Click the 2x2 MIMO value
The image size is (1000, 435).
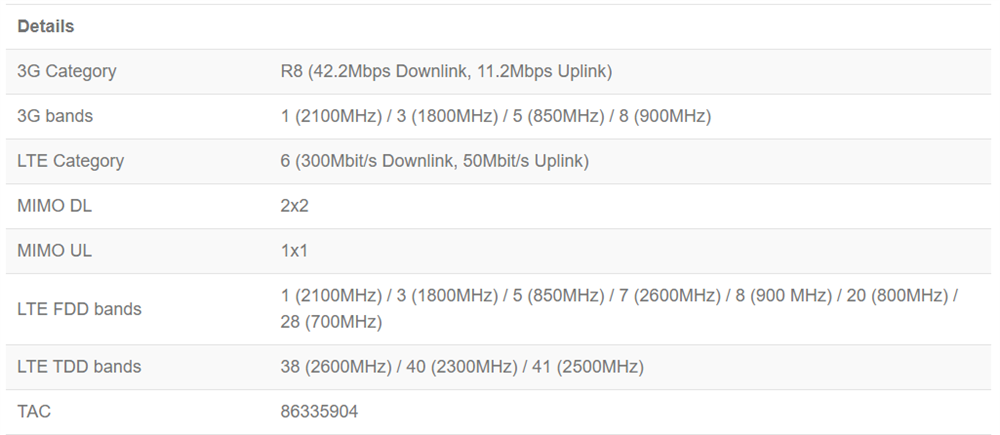(x=295, y=206)
